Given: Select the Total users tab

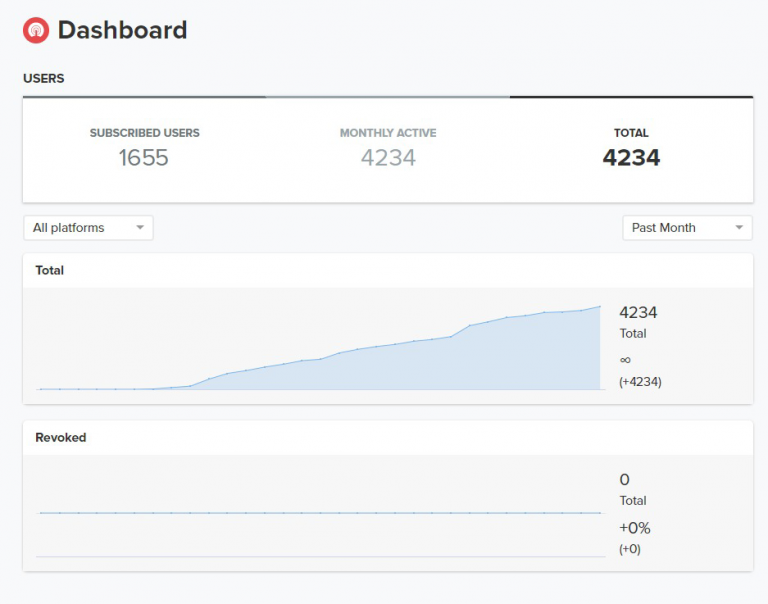Looking at the screenshot, I should [631, 146].
